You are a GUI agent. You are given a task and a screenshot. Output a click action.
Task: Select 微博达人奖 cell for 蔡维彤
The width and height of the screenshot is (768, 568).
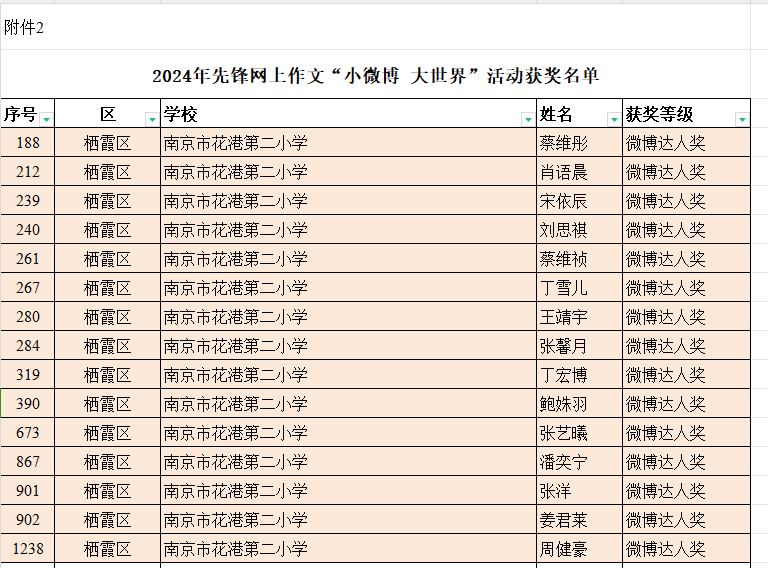[x=686, y=142]
